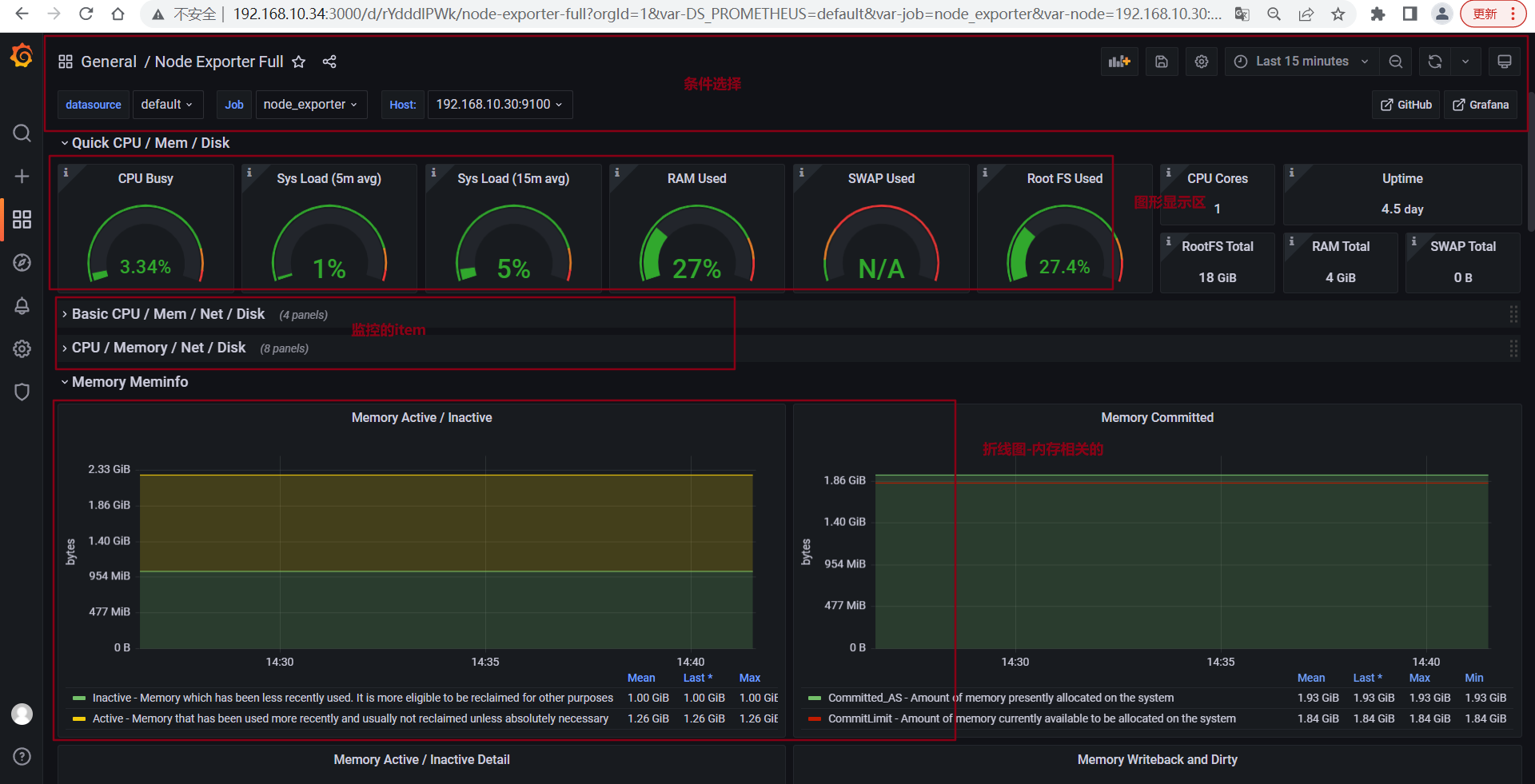The image size is (1535, 784).
Task: Save the dashboard
Action: [1162, 62]
